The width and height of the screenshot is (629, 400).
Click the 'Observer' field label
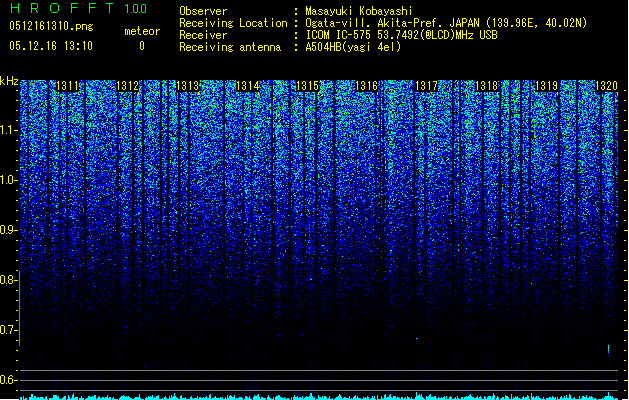coord(203,11)
